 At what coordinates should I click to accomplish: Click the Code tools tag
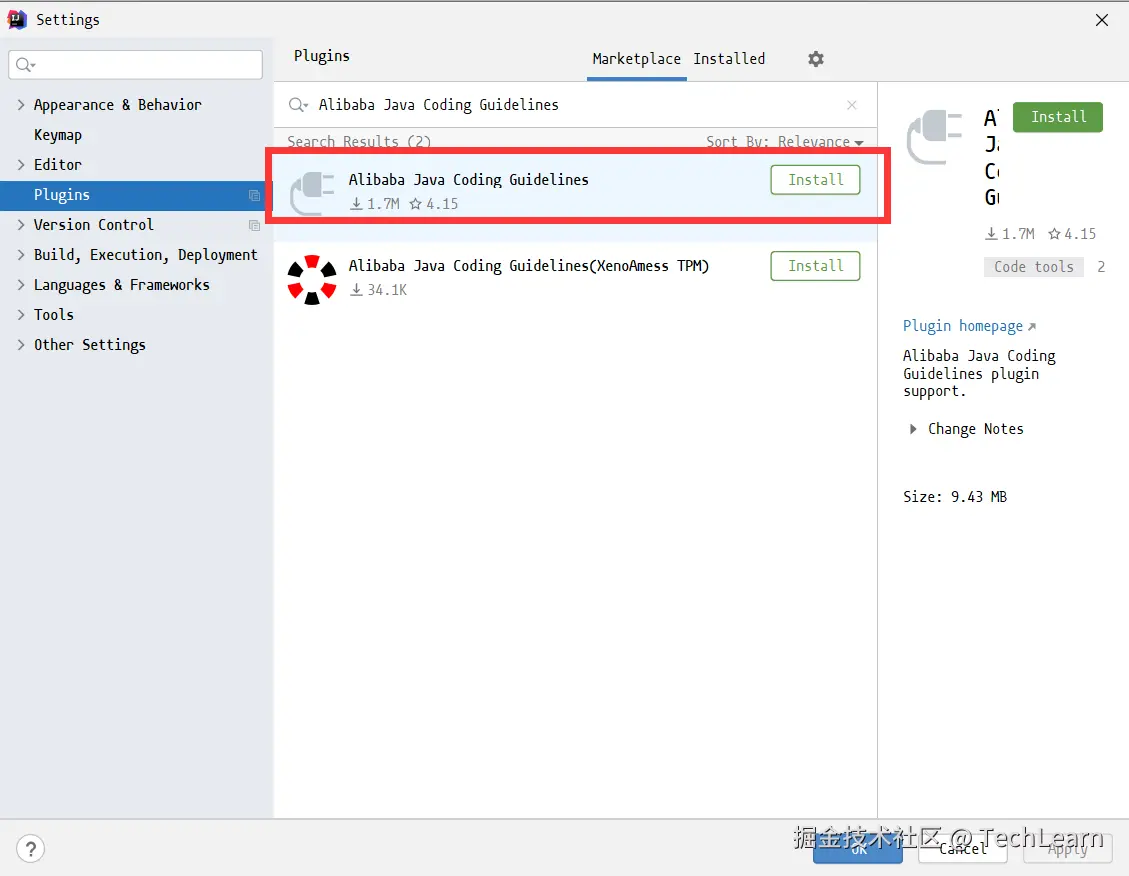pyautogui.click(x=1033, y=267)
